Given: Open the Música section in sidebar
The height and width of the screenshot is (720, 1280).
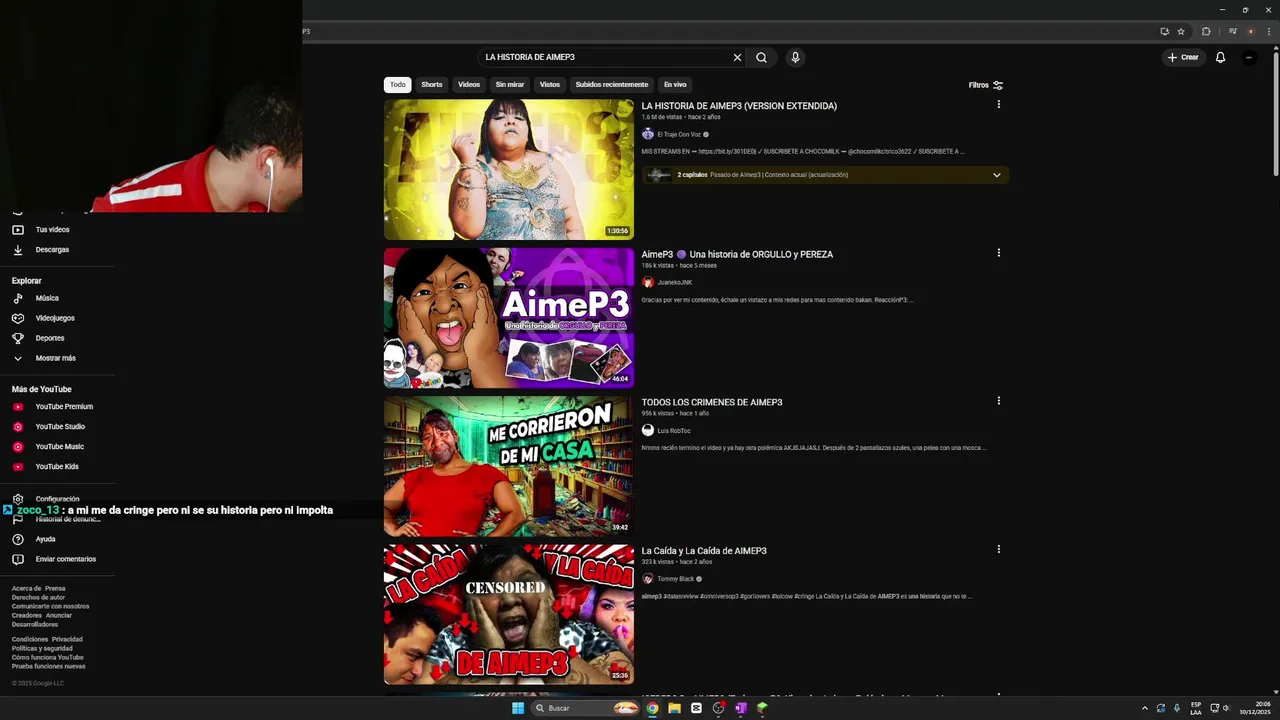Looking at the screenshot, I should 47,298.
